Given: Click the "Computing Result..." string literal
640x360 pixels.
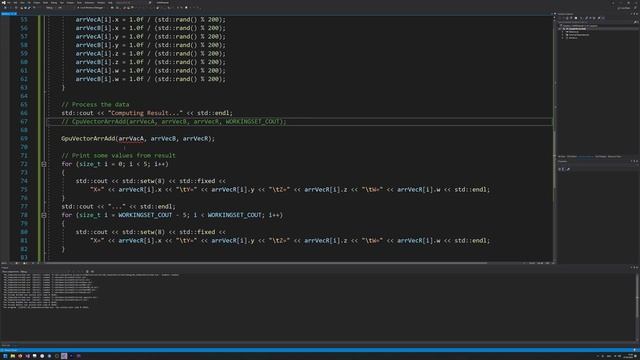Looking at the screenshot, I should 145,113.
